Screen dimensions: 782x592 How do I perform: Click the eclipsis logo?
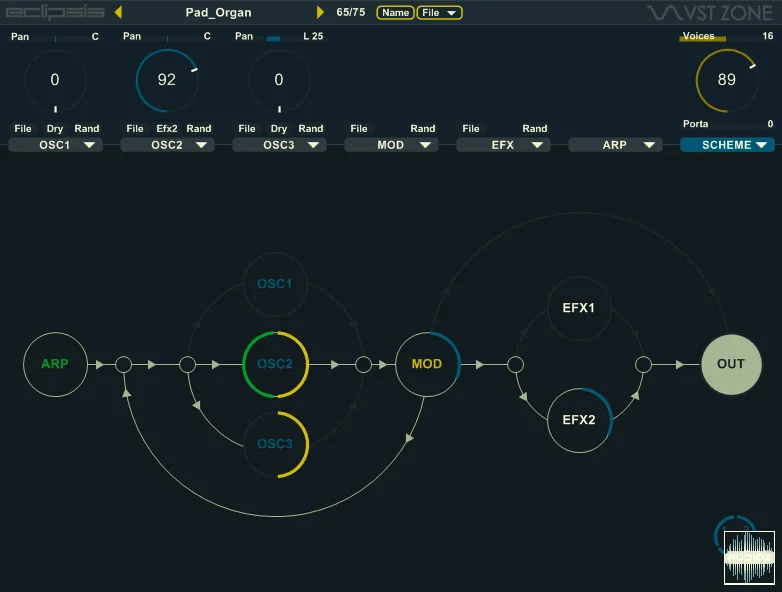tap(55, 12)
